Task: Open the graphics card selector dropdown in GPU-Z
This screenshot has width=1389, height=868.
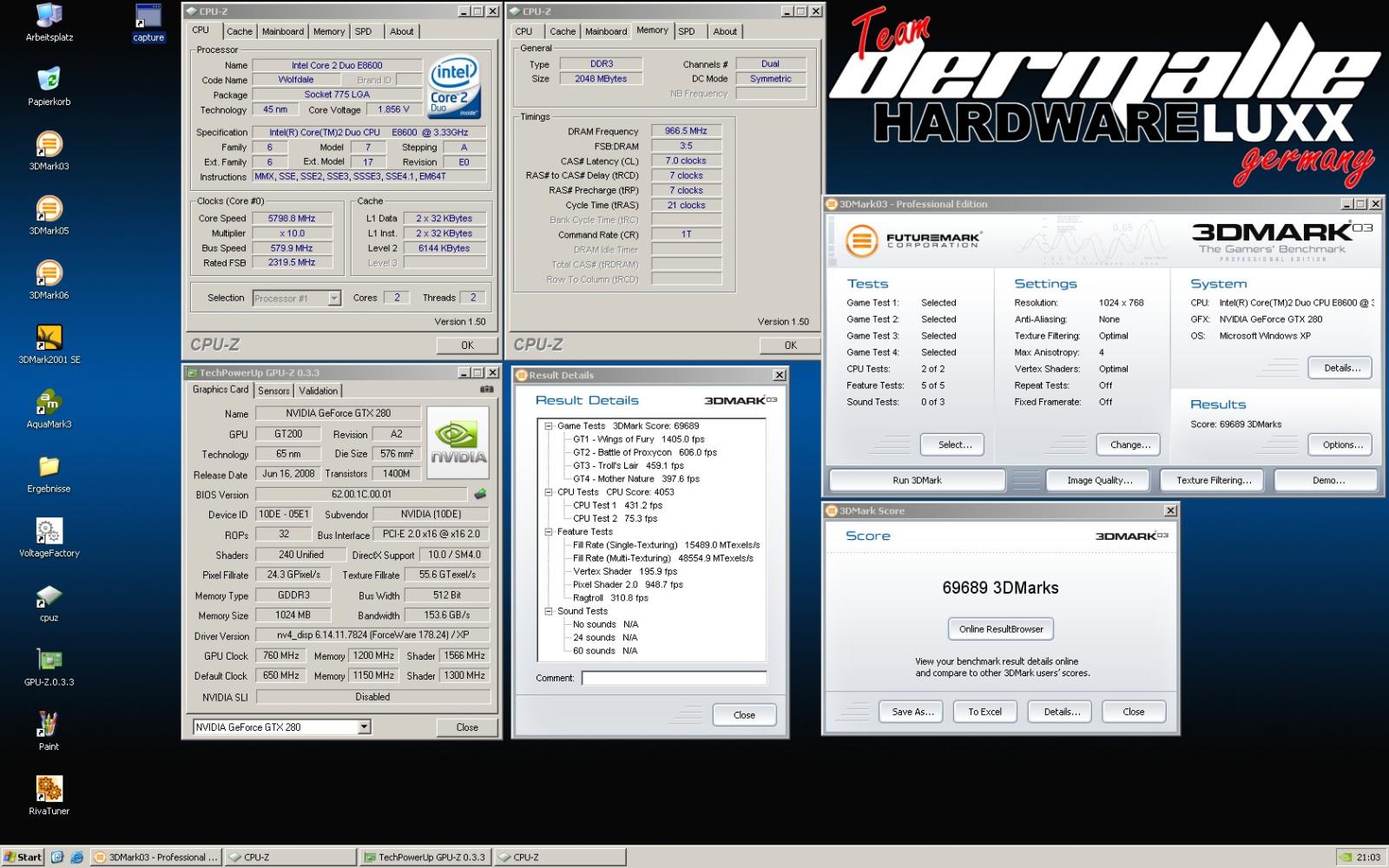Action: 365,727
